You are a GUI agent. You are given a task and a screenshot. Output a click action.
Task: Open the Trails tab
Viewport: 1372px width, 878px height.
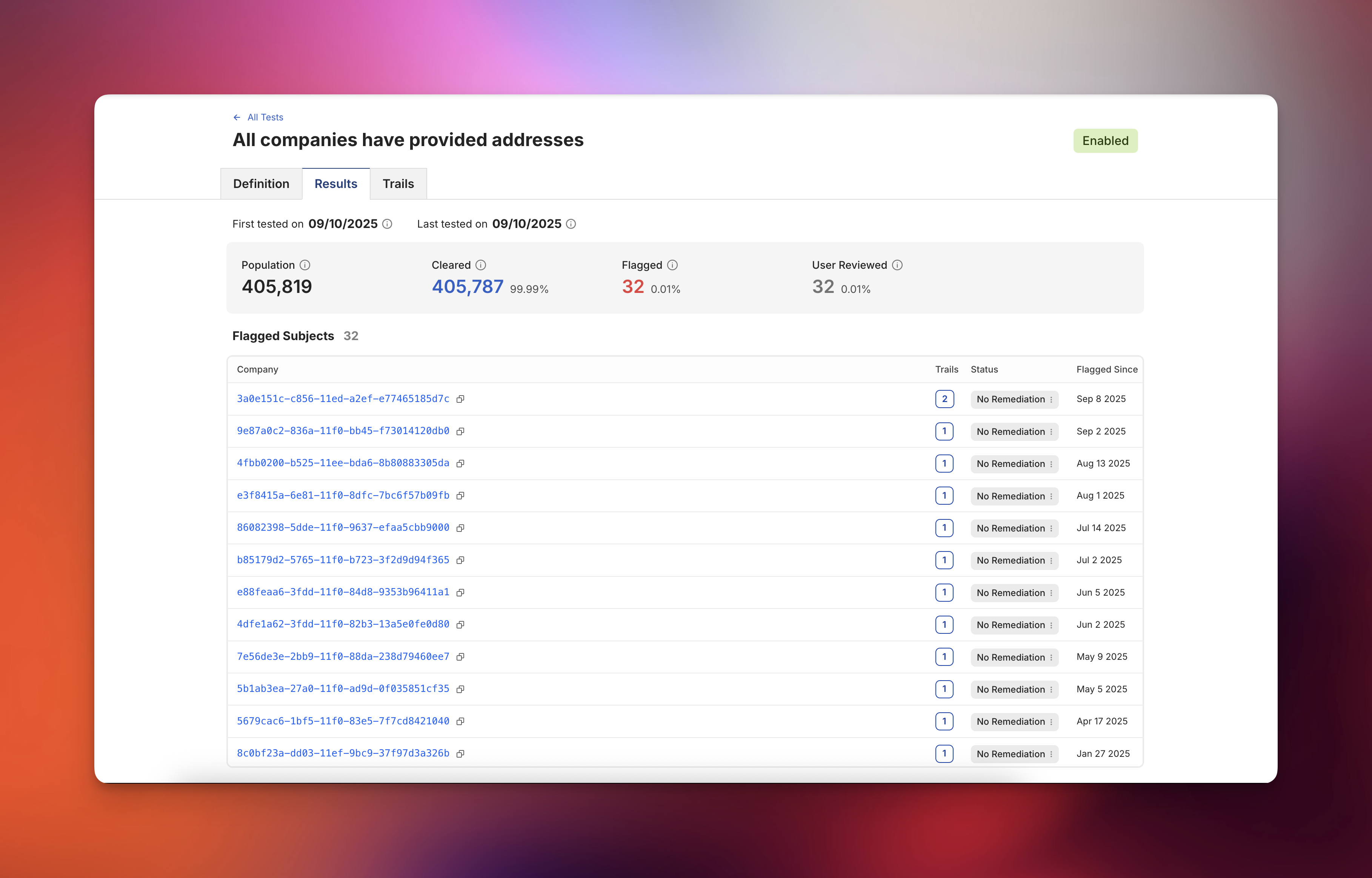398,183
